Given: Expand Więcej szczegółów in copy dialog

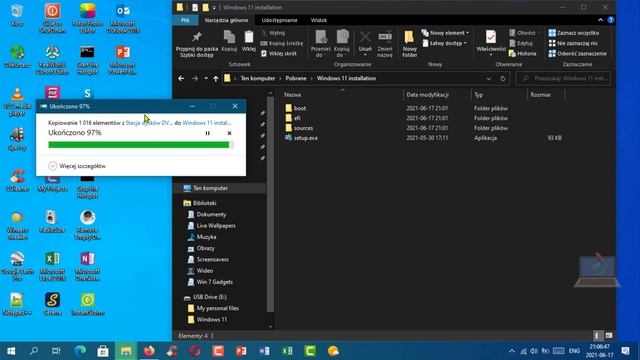Looking at the screenshot, I should (77, 166).
